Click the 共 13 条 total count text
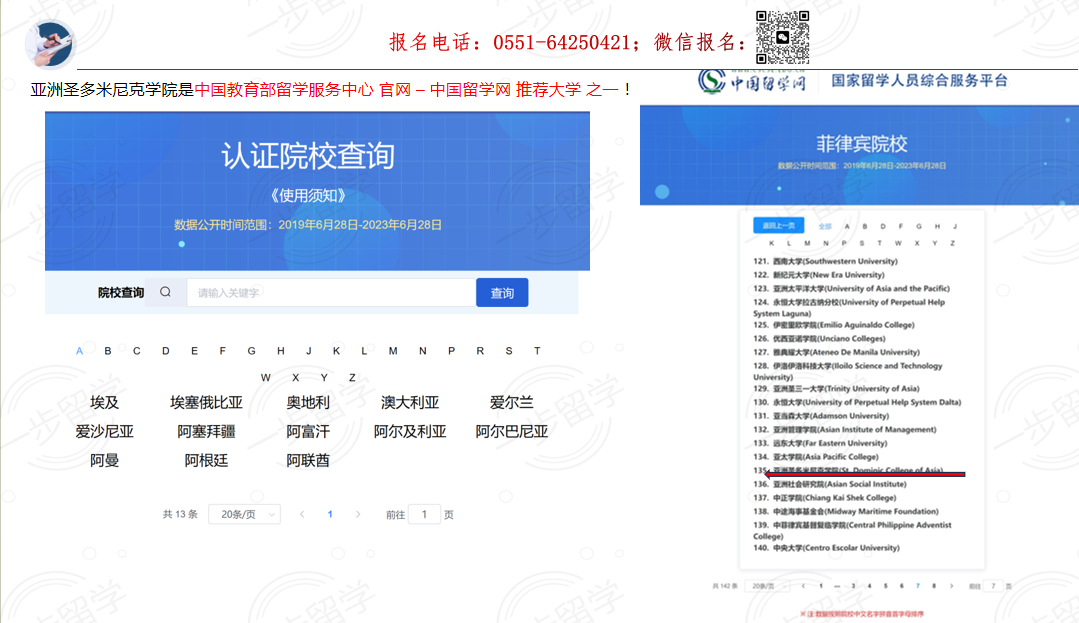Viewport: 1079px width, 623px height. pyautogui.click(x=180, y=514)
